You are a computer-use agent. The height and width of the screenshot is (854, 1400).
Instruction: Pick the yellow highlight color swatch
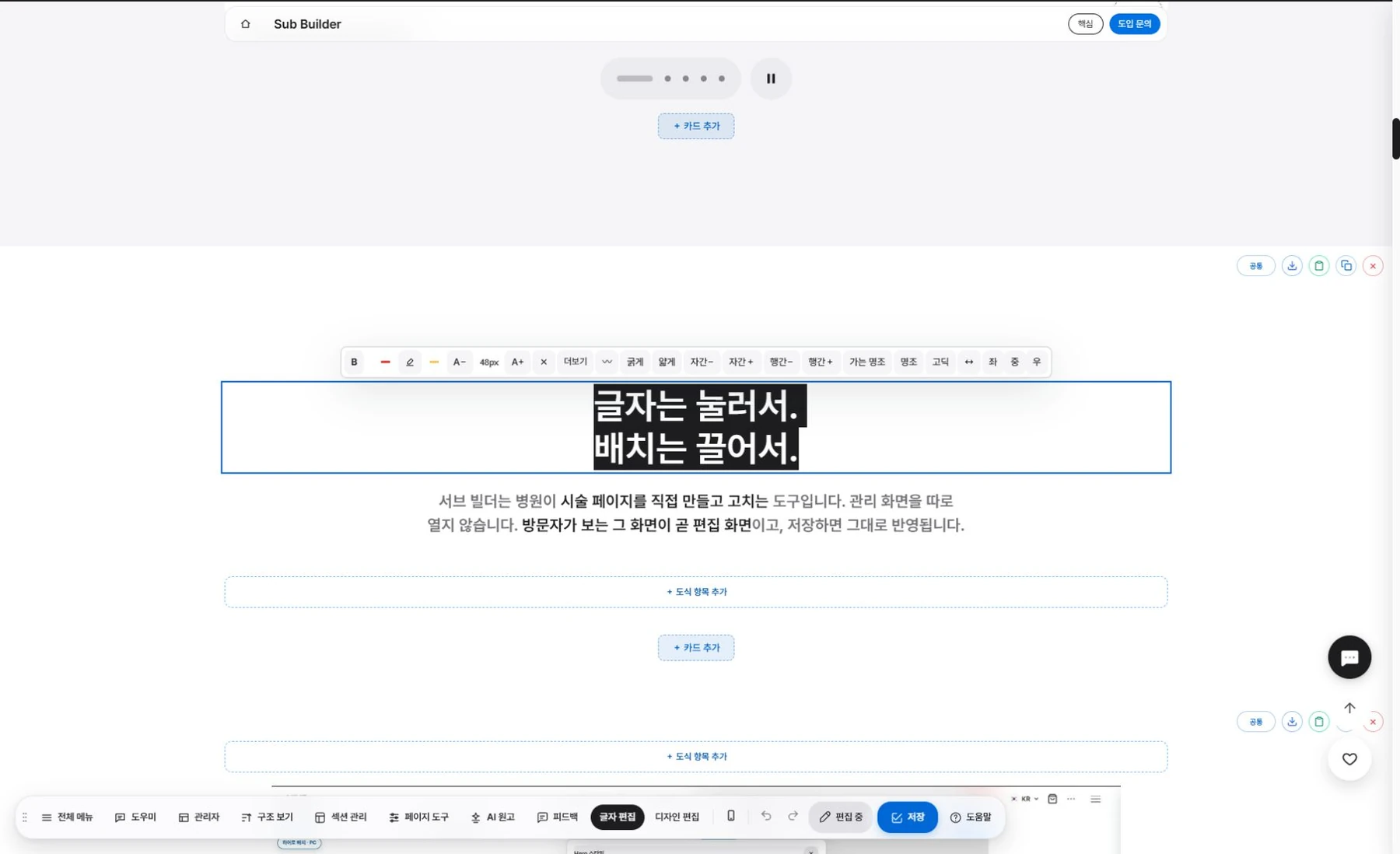pyautogui.click(x=434, y=362)
